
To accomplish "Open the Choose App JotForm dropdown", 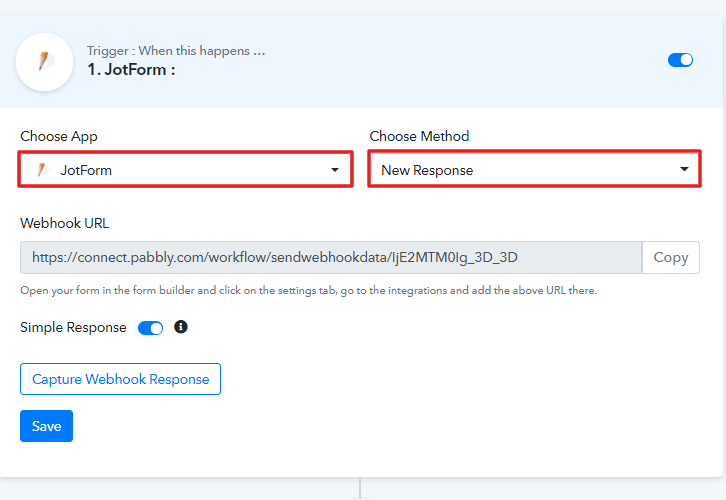I will pos(186,169).
